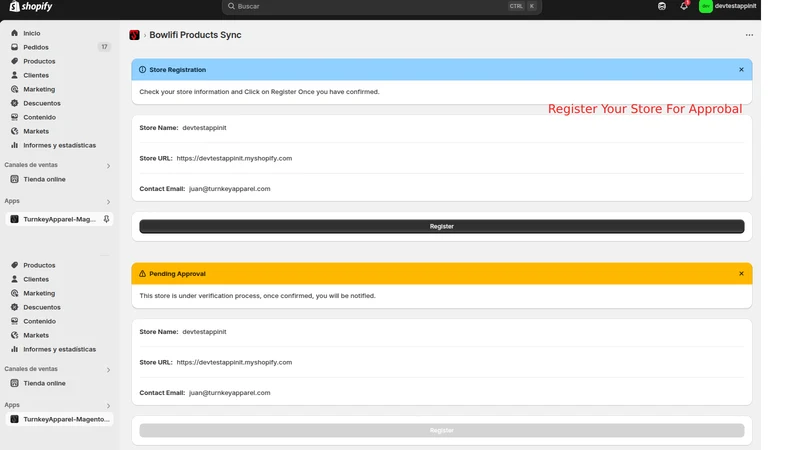Click storefront icon of Tienda online above TurnkeyApparel-Mag...

(14, 179)
